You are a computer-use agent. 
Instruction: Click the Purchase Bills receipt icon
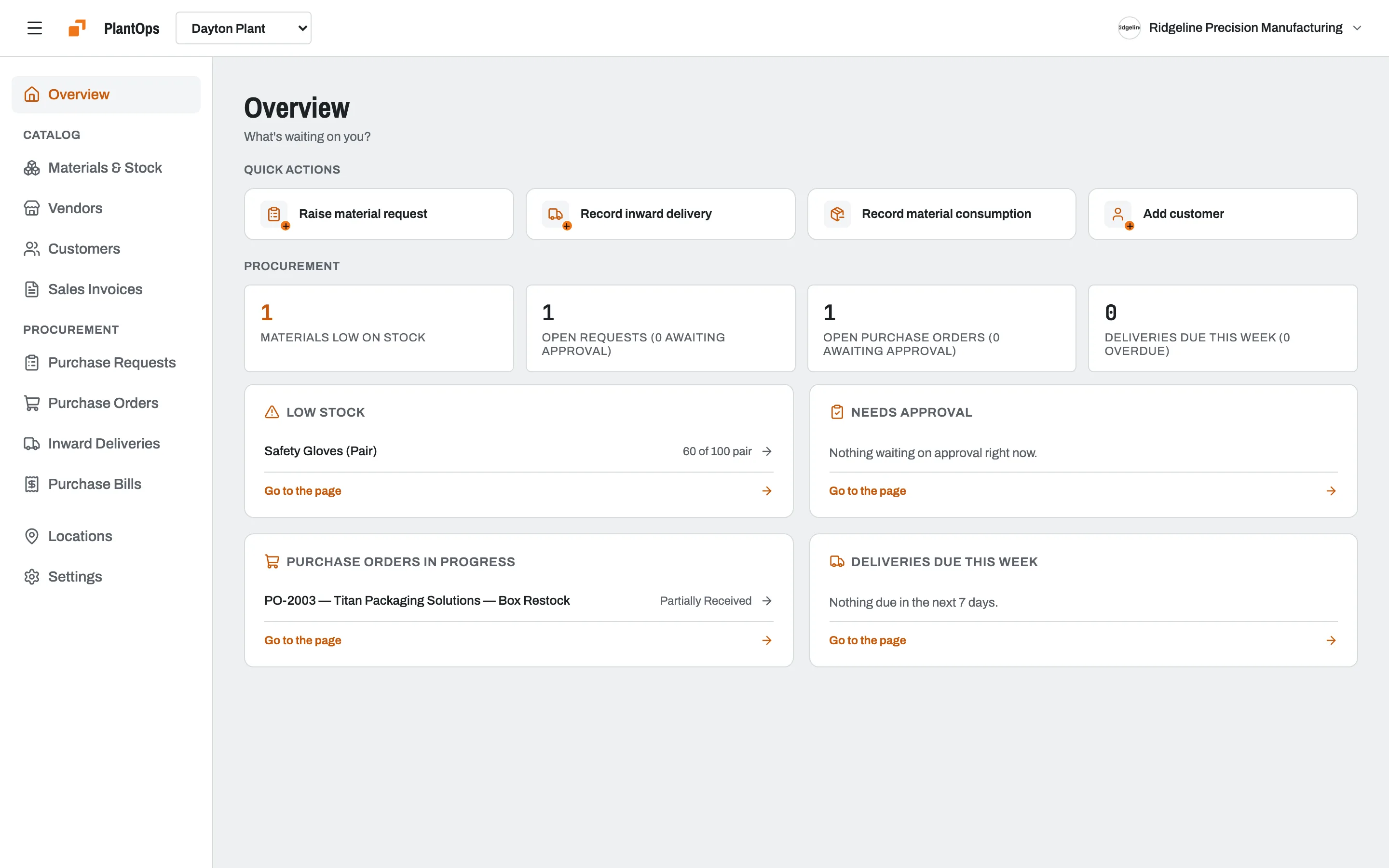tap(31, 484)
